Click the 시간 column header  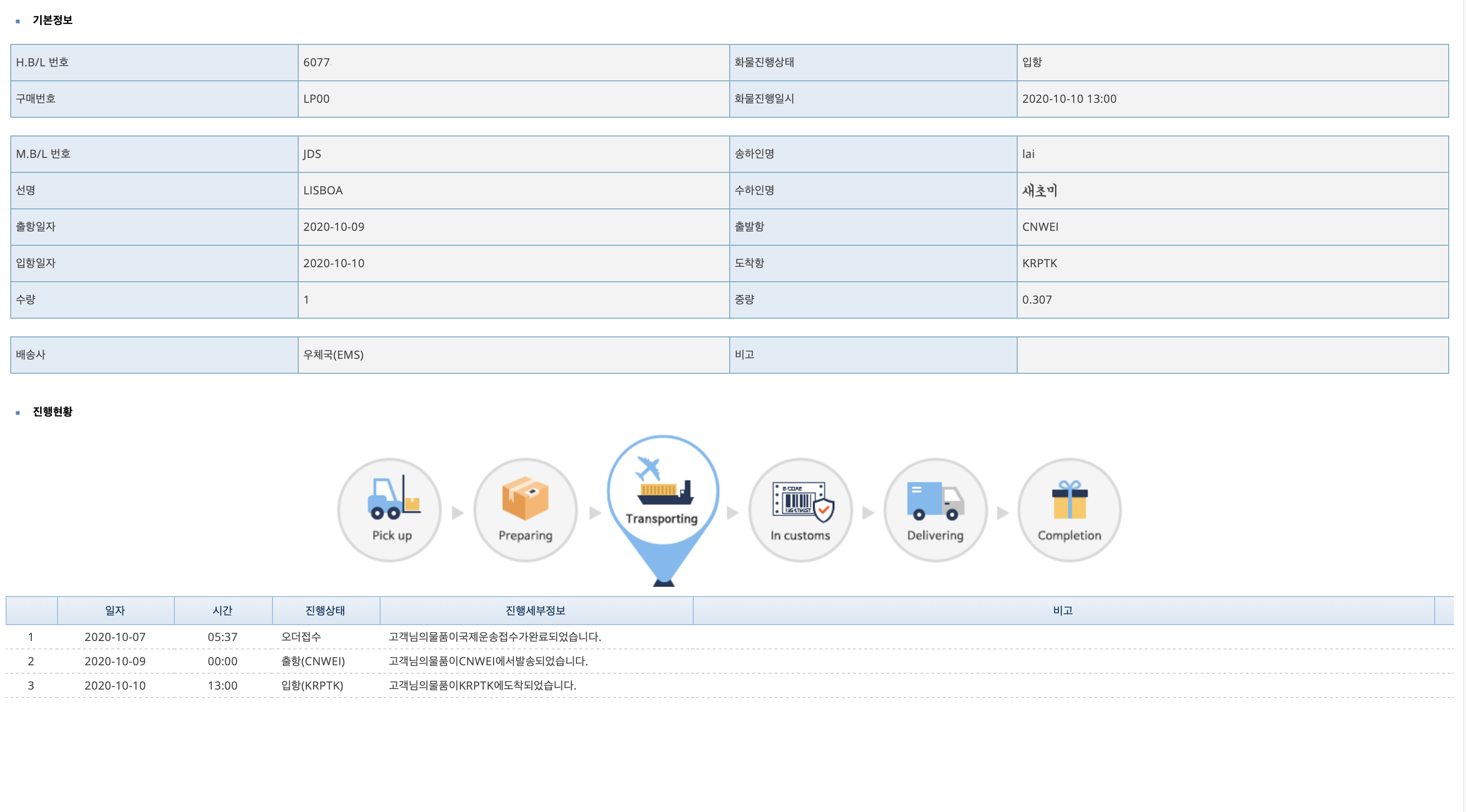point(223,611)
